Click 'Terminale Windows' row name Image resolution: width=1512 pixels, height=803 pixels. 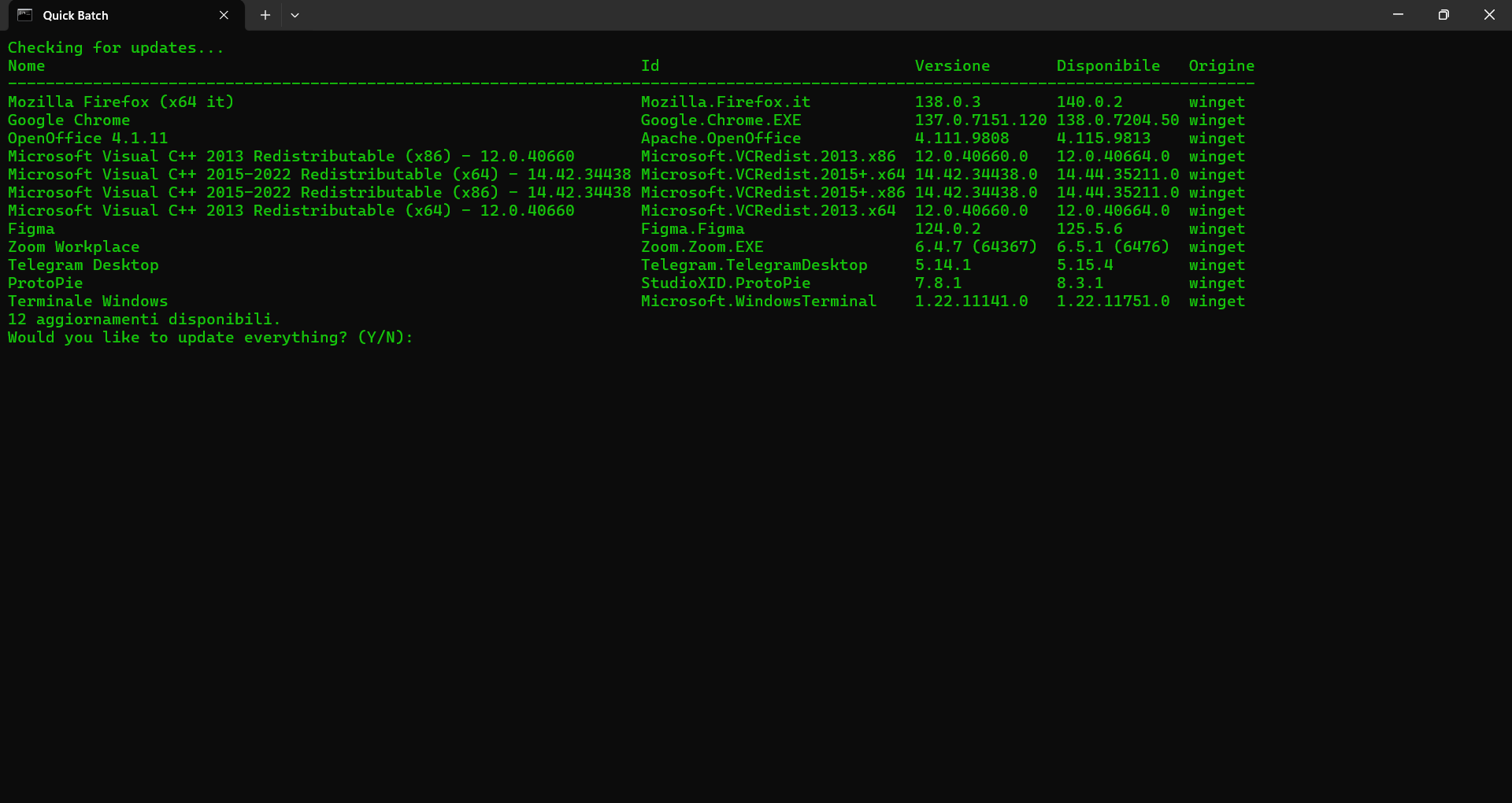click(88, 302)
